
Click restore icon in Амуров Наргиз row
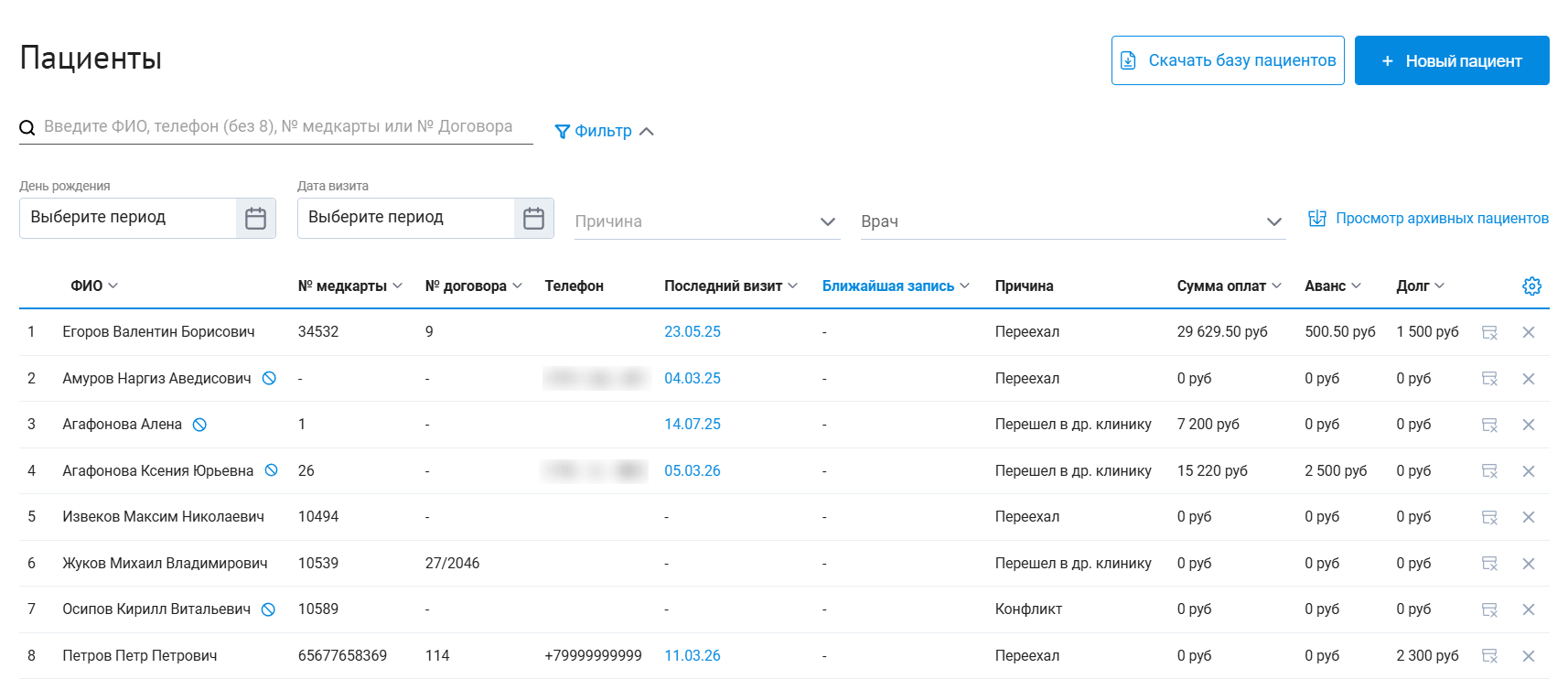coord(1489,379)
